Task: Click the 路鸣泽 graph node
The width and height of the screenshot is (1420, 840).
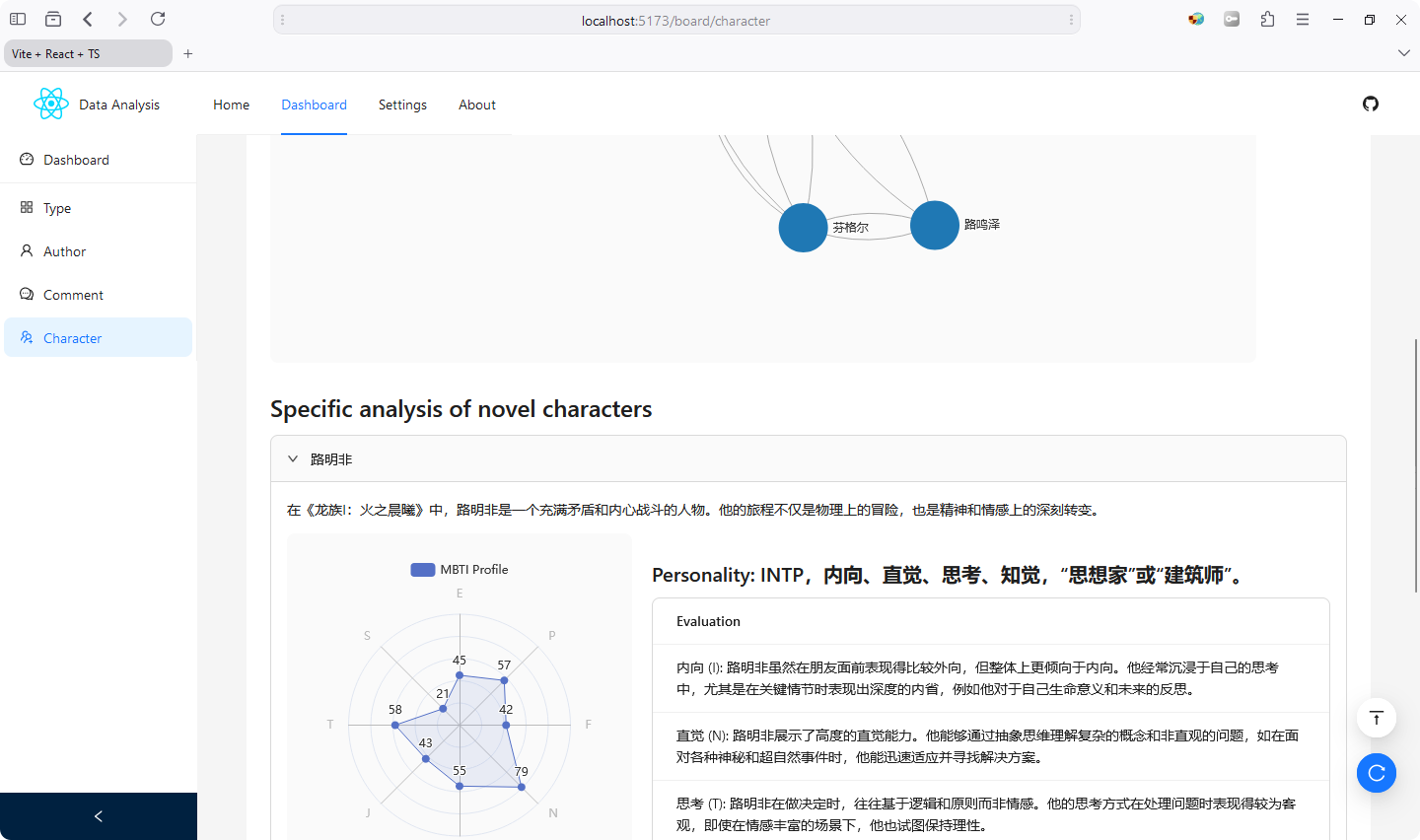Action: 935,225
